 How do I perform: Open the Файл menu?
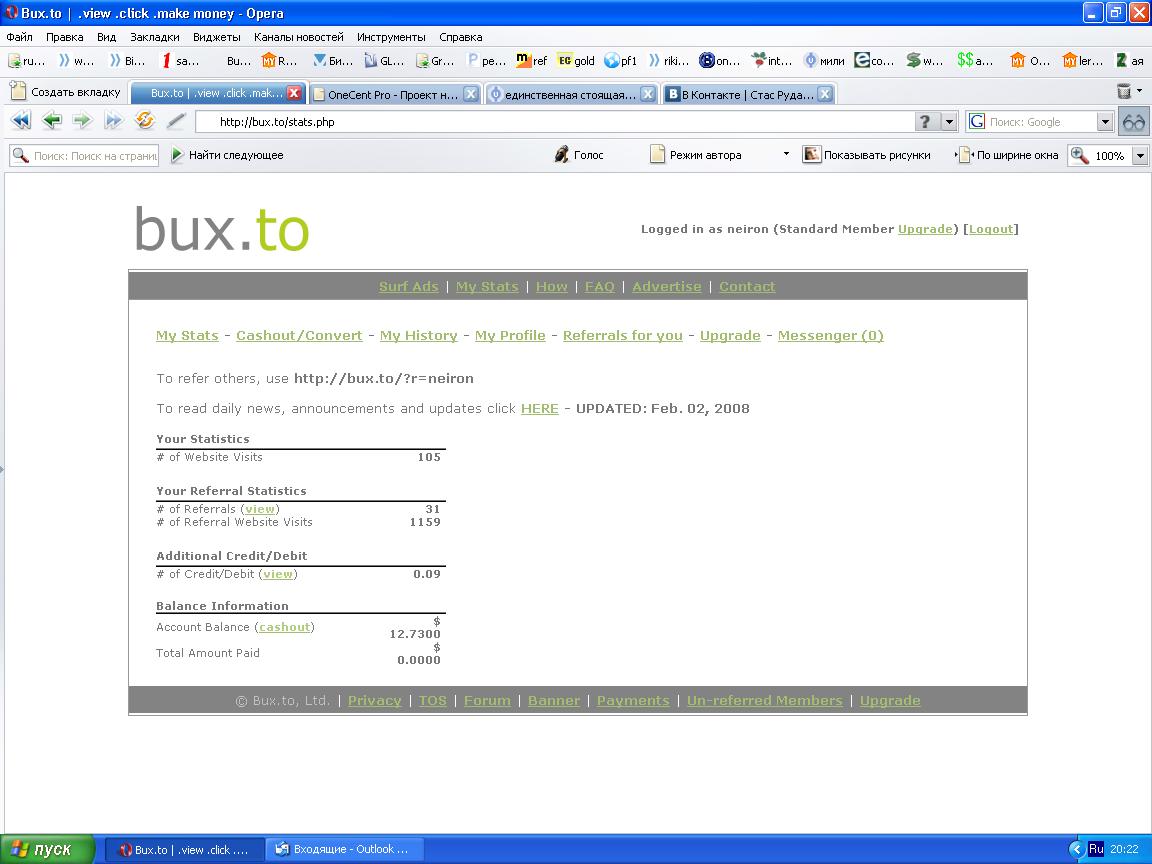pyautogui.click(x=19, y=37)
